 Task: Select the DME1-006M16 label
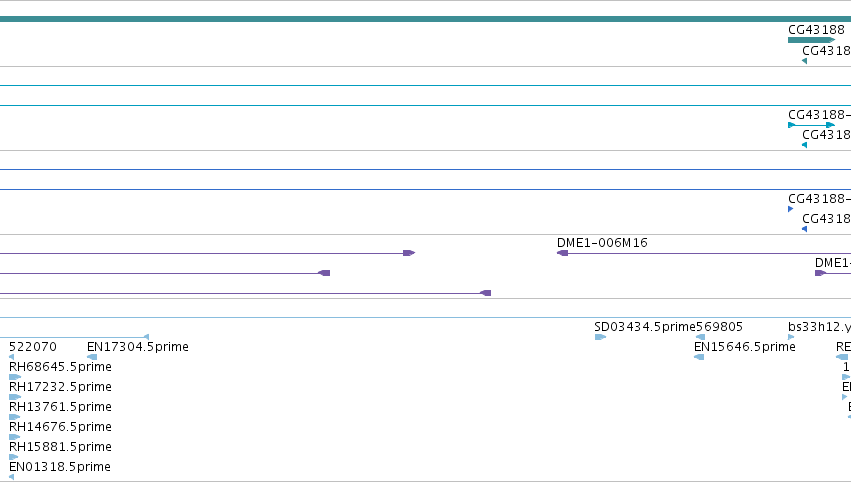point(602,243)
